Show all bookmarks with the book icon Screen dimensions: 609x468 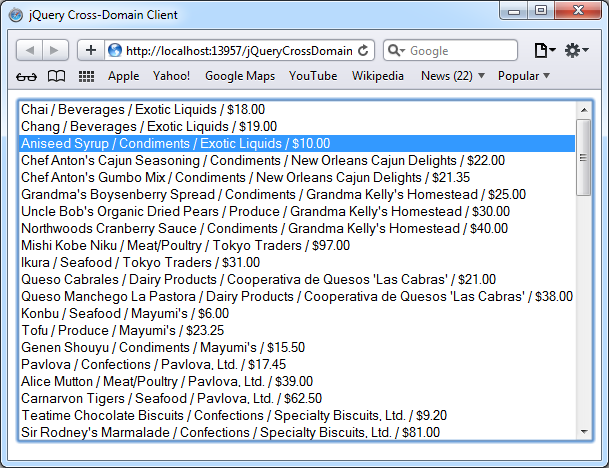point(57,76)
